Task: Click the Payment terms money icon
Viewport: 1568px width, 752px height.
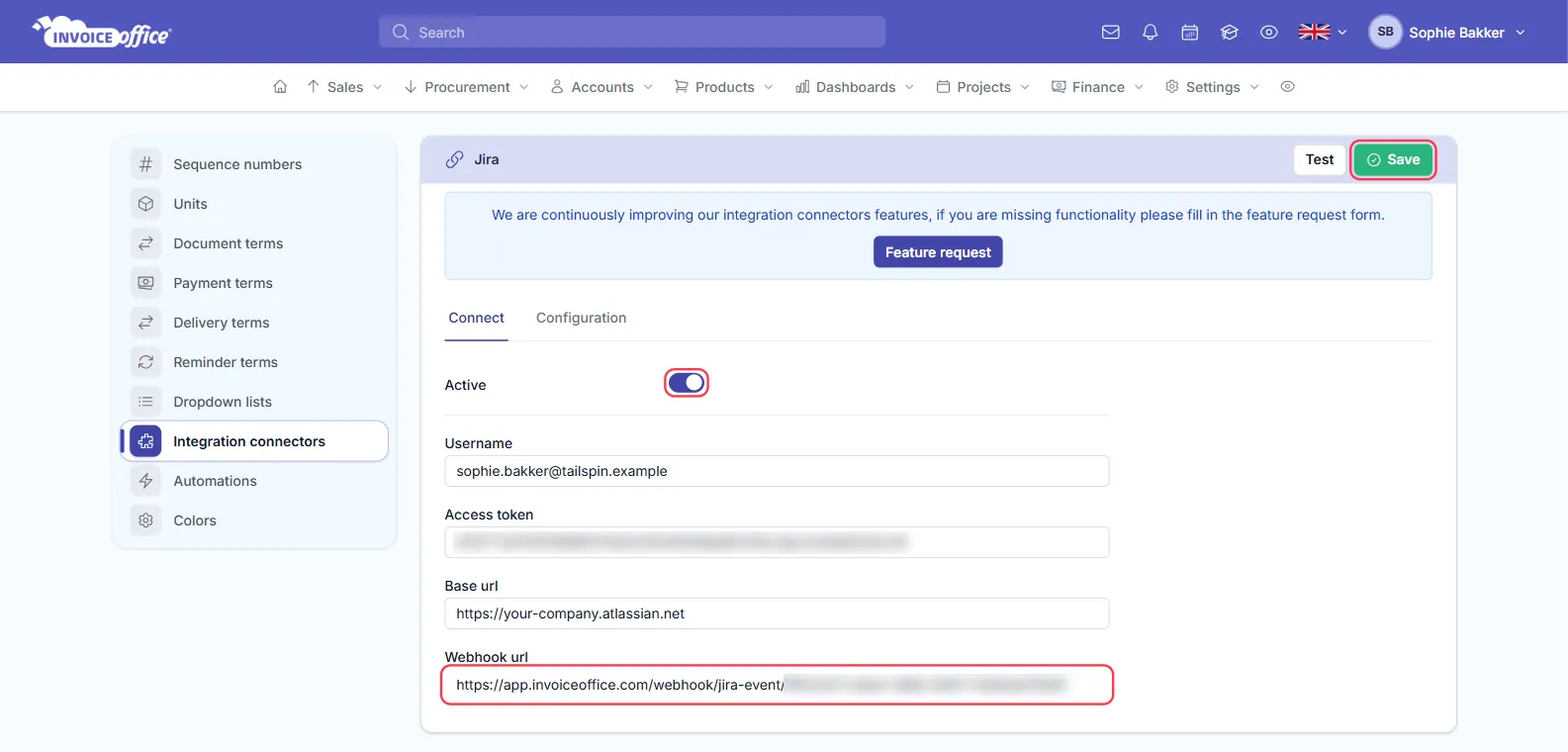Action: pos(145,283)
